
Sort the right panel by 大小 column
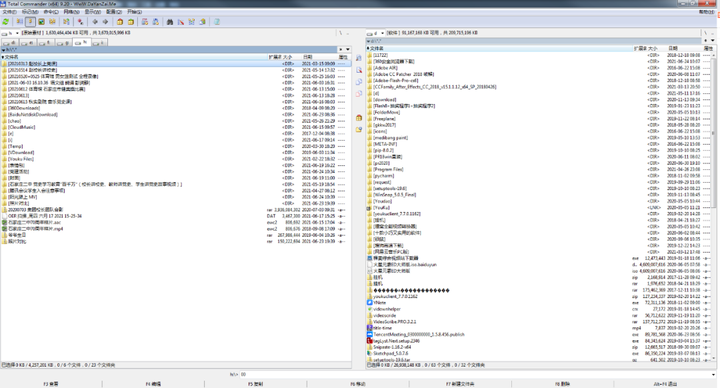(657, 48)
